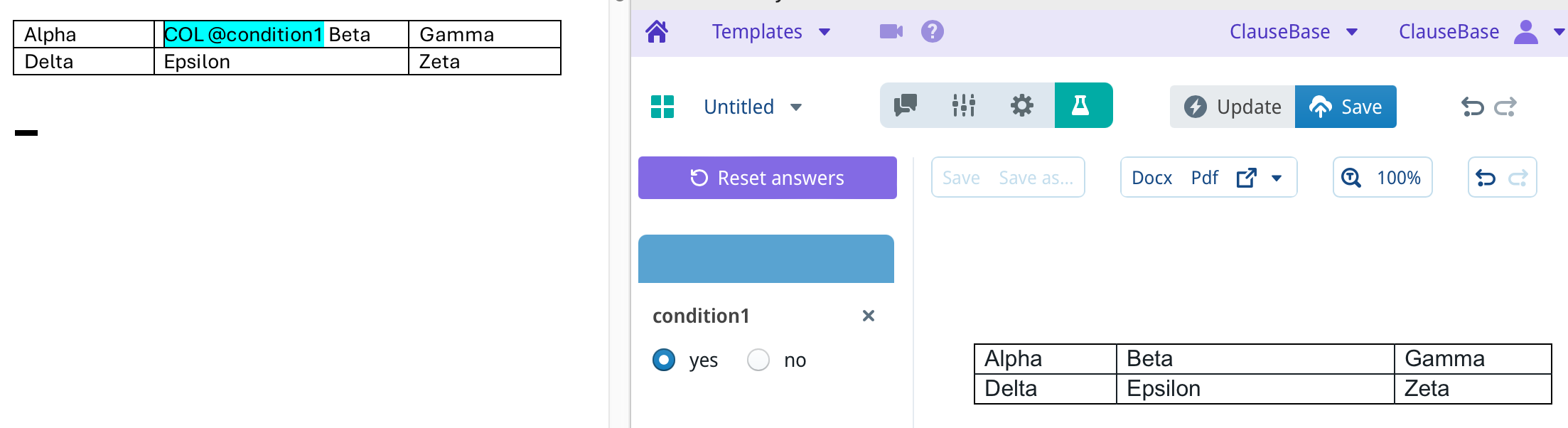Viewport: 1568px width, 428px height.
Task: Open the preview in new window icon
Action: click(x=1247, y=178)
